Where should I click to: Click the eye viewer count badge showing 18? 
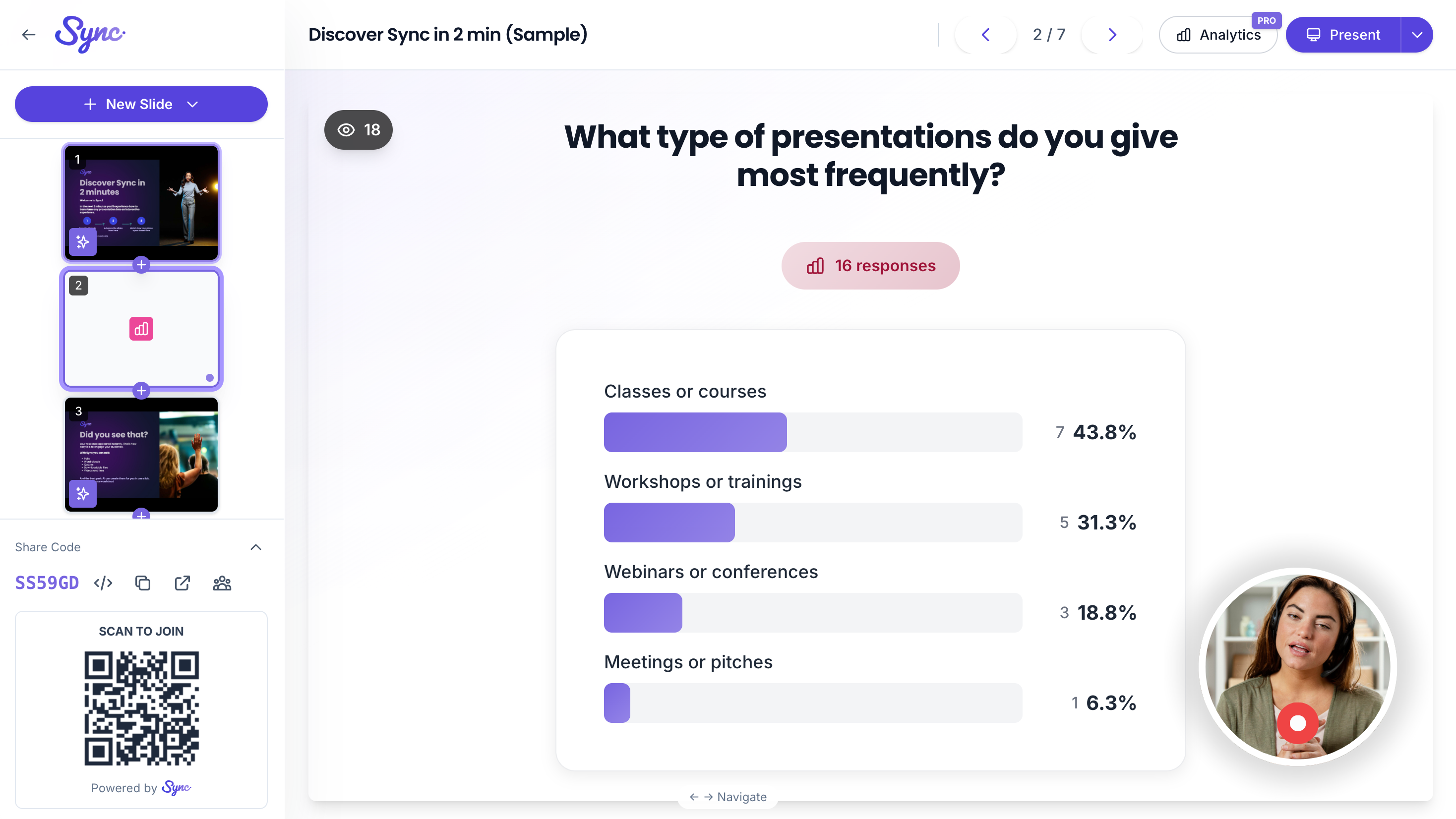click(x=358, y=129)
